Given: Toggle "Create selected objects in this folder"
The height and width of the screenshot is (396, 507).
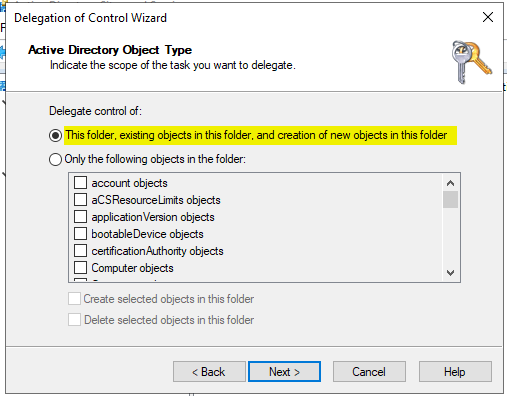Looking at the screenshot, I should [74, 299].
